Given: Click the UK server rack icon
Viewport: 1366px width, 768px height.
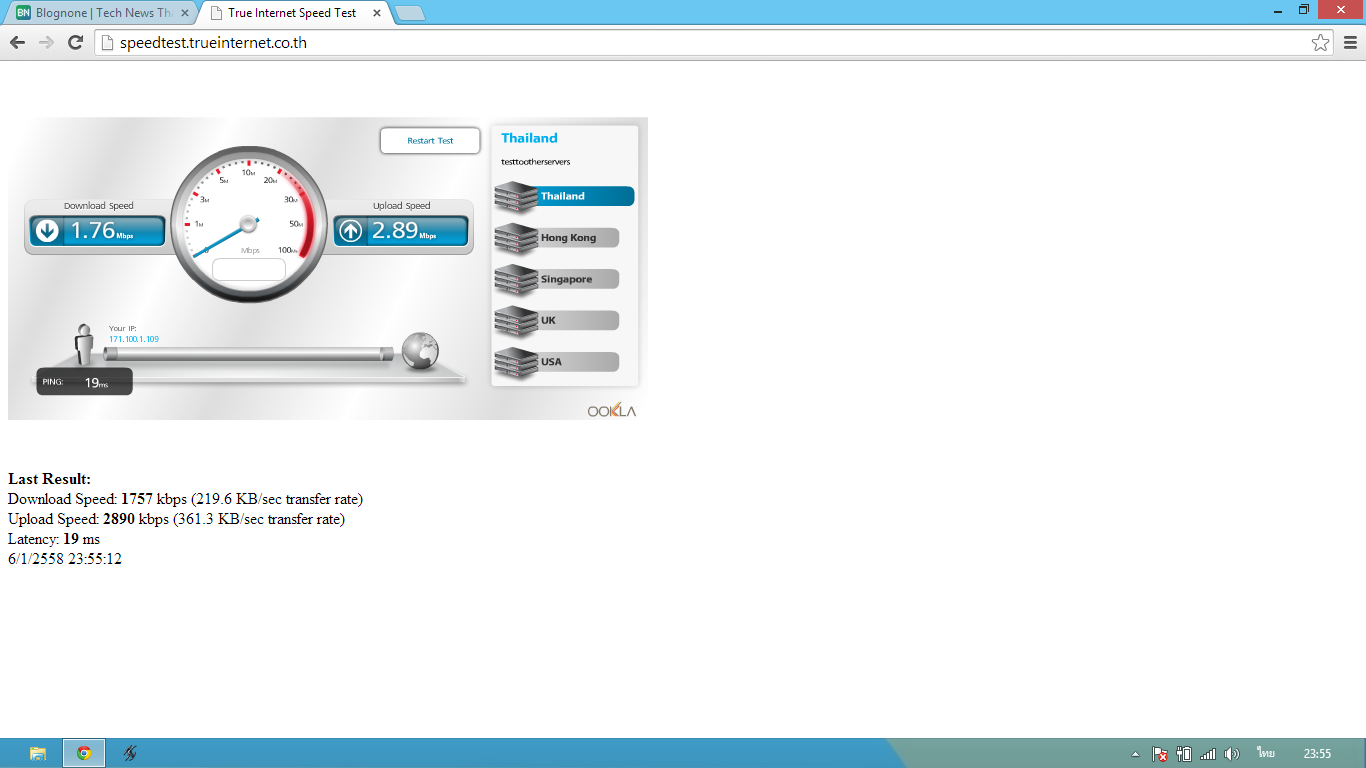Looking at the screenshot, I should [516, 321].
